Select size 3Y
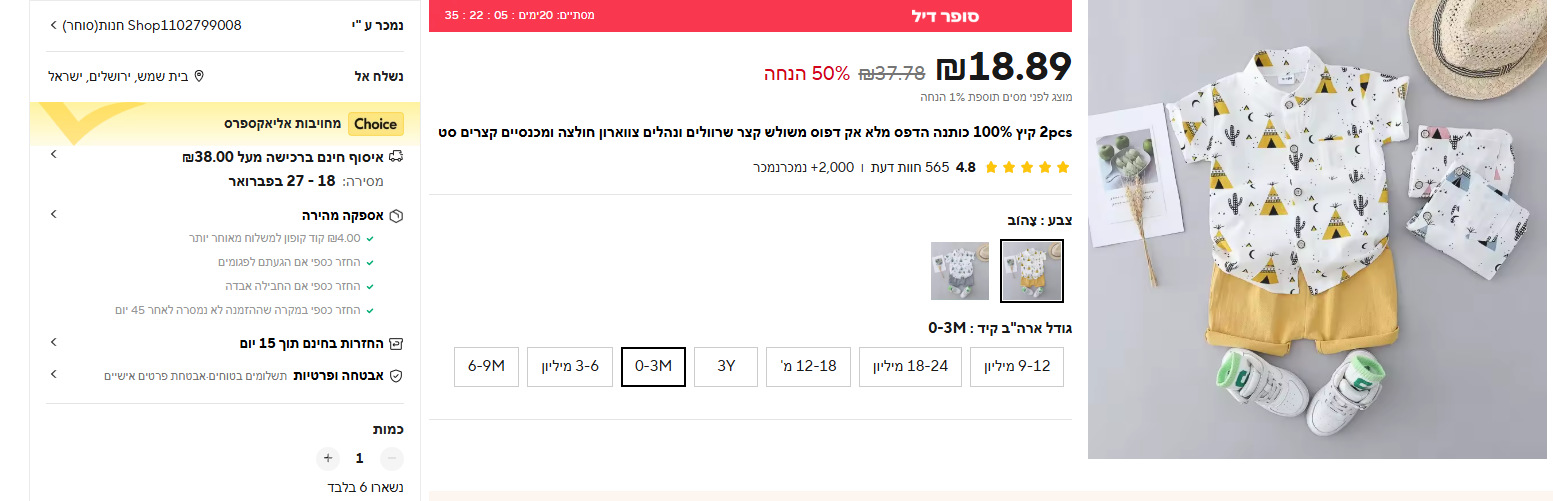1553x501 pixels. [x=726, y=367]
